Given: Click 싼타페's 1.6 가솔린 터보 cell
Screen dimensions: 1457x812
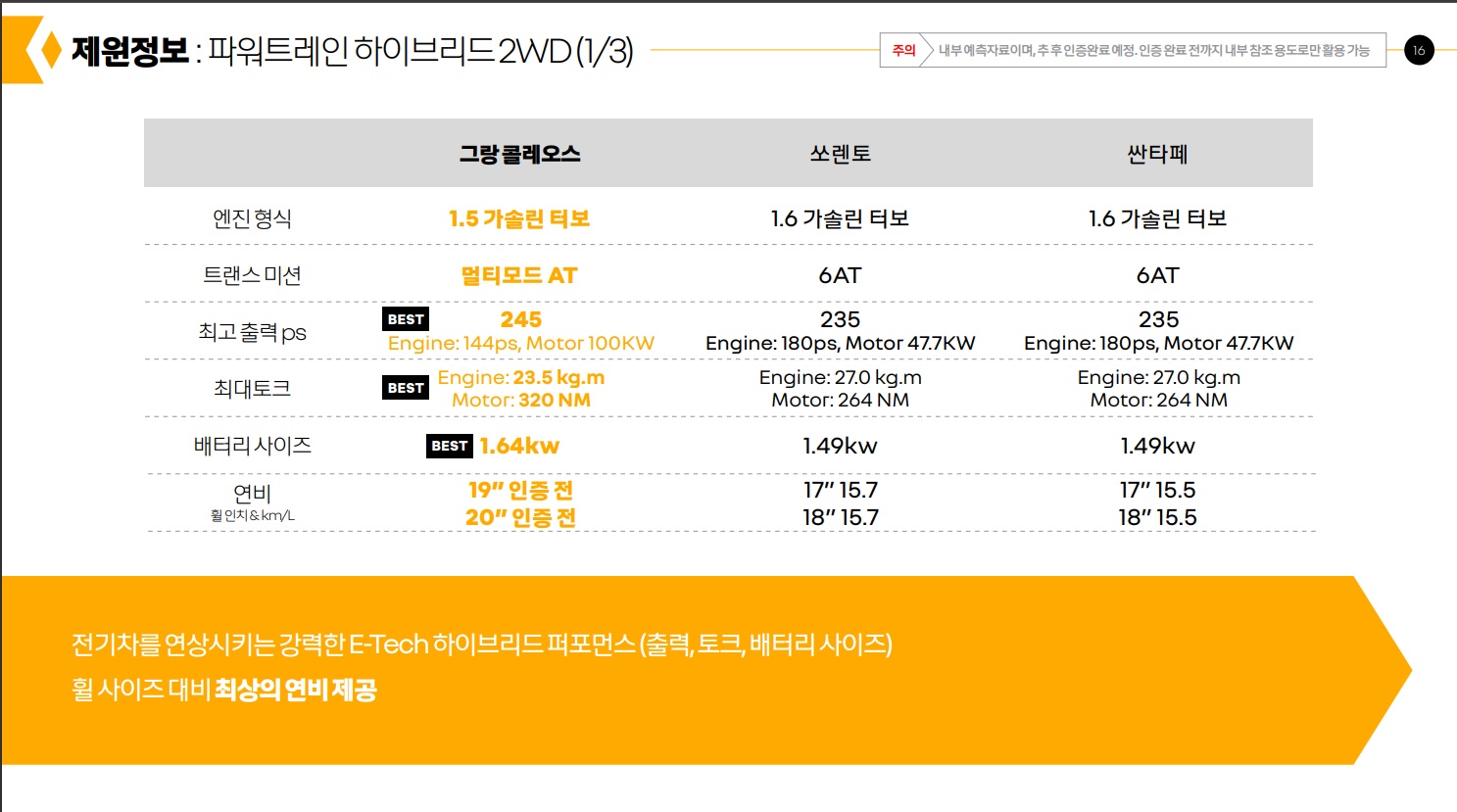Looking at the screenshot, I should pos(1157,218).
